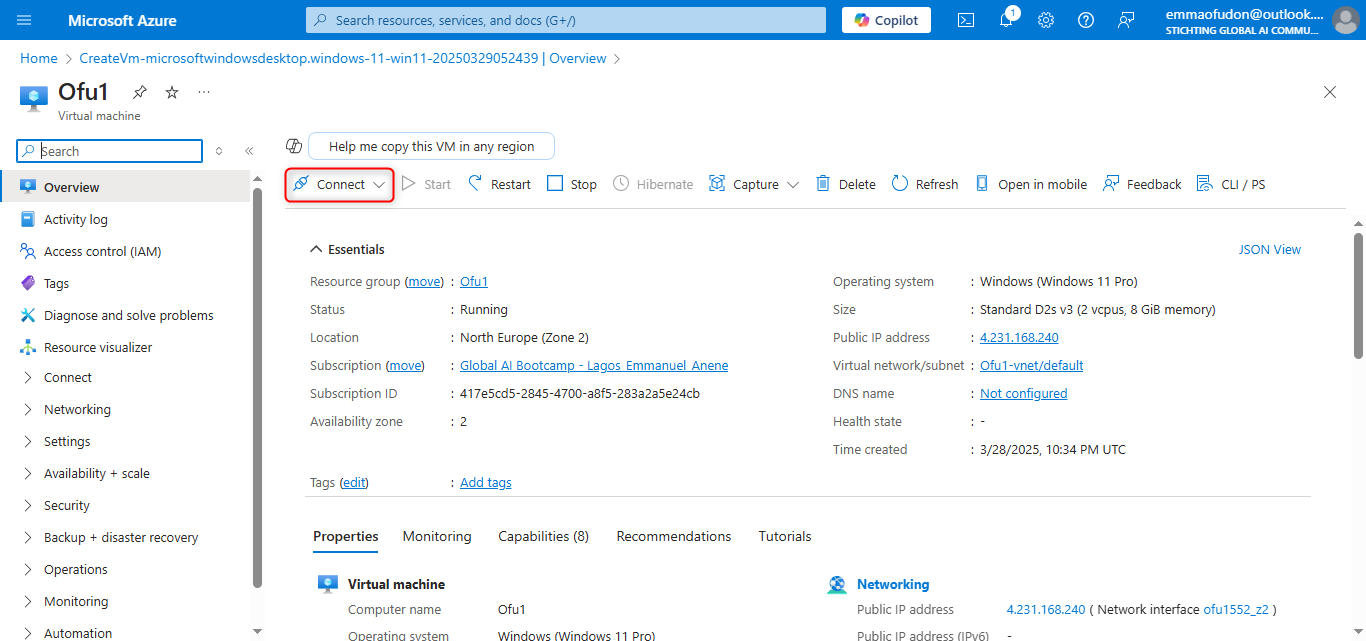Click the account avatar picture
The height and width of the screenshot is (641, 1366).
pos(1346,20)
